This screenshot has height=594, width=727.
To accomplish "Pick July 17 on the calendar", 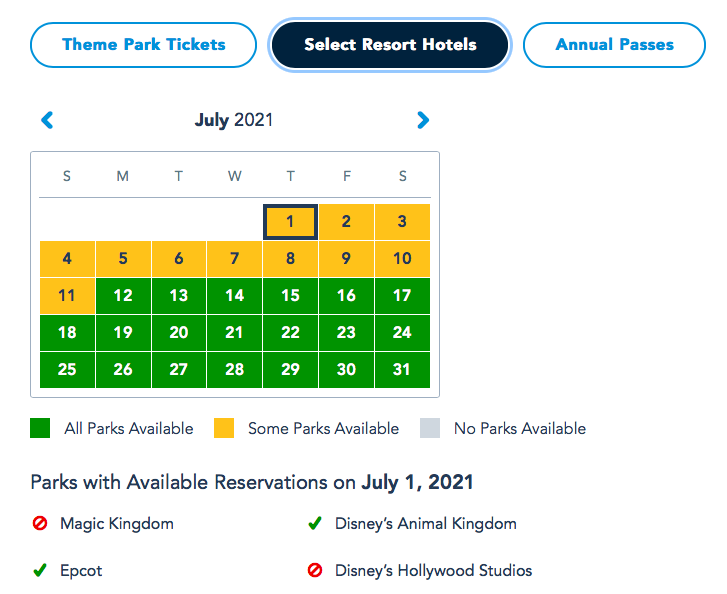I will tap(402, 296).
